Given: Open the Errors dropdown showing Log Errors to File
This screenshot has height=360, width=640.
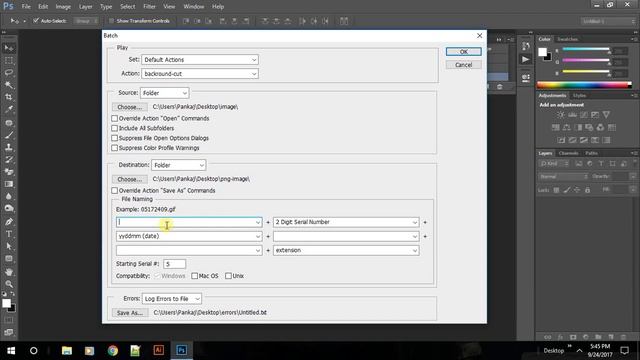Looking at the screenshot, I should coord(172,299).
